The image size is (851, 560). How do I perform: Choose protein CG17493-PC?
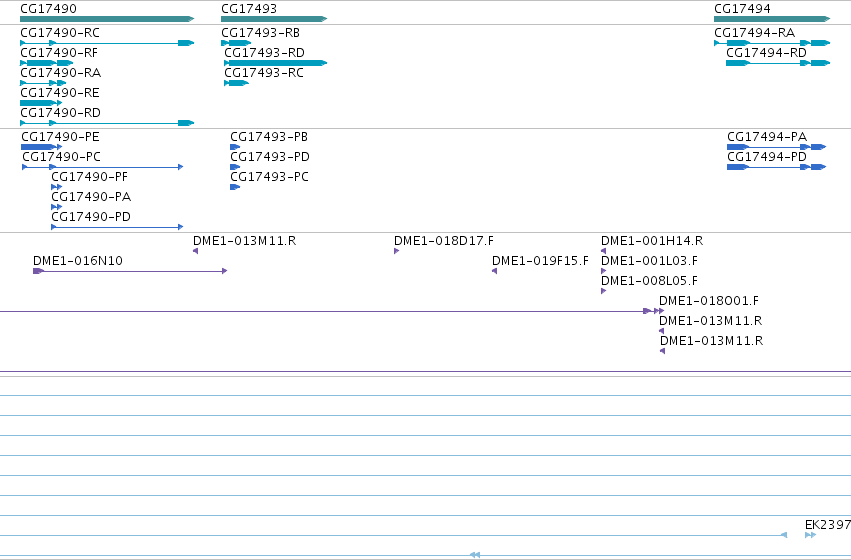point(235,187)
